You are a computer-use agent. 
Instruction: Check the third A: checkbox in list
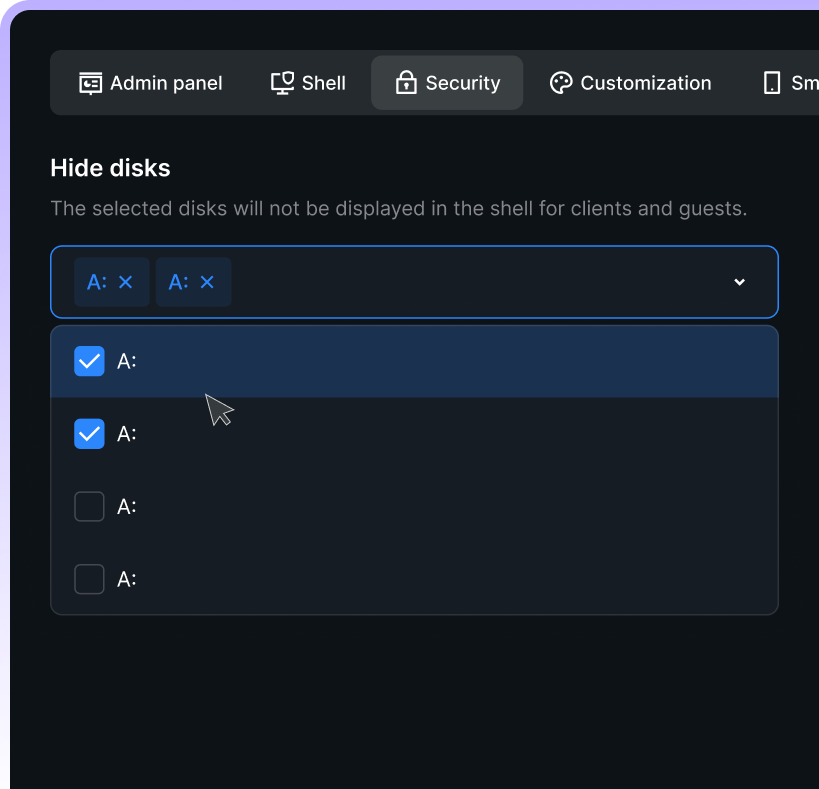[x=89, y=507]
